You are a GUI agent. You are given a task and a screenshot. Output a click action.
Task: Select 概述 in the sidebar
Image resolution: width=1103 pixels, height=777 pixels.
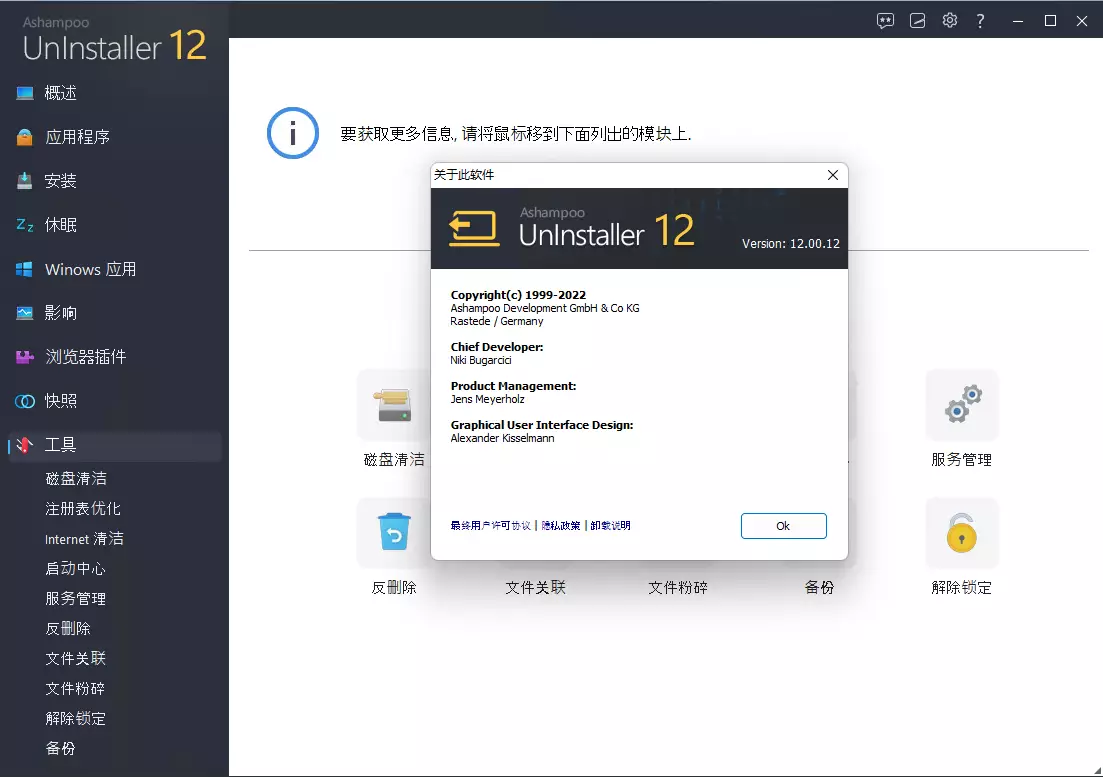(x=60, y=93)
